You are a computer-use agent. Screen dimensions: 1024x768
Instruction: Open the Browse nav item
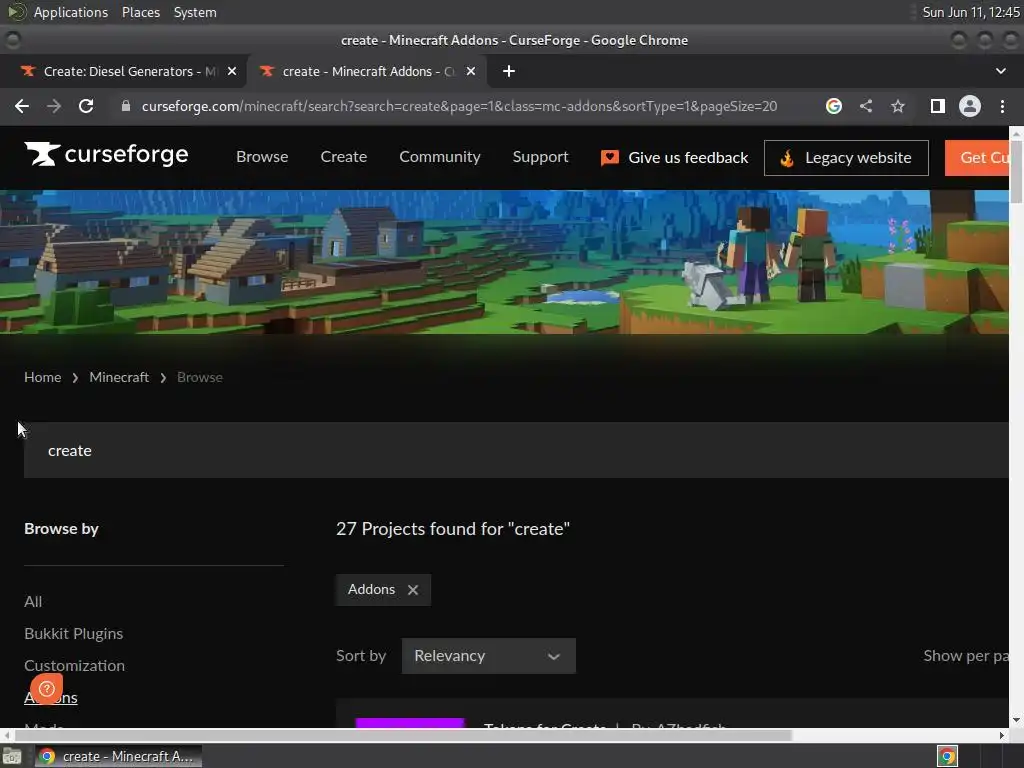pyautogui.click(x=262, y=157)
